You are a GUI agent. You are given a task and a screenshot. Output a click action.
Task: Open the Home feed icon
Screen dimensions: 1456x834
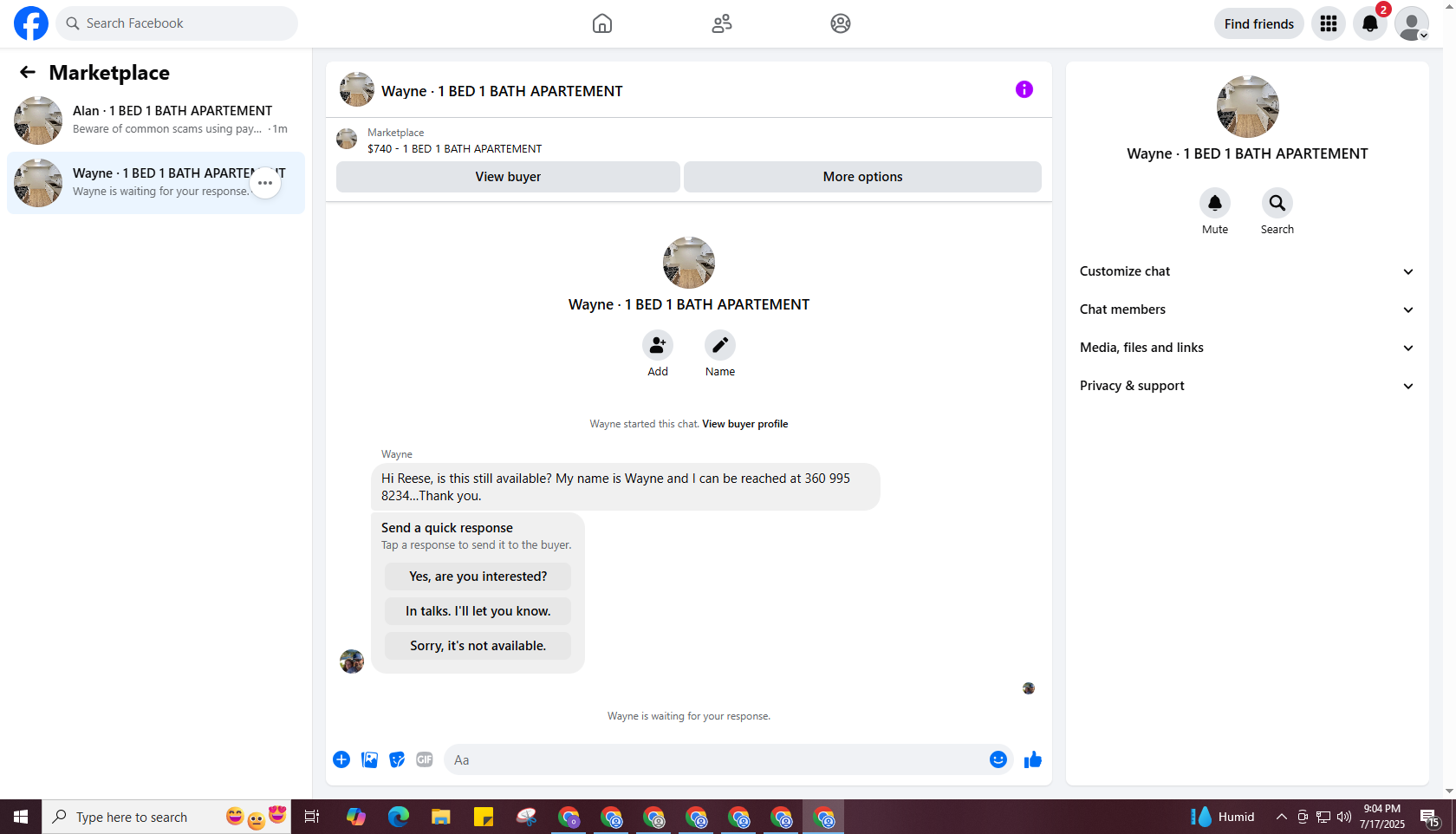point(602,23)
